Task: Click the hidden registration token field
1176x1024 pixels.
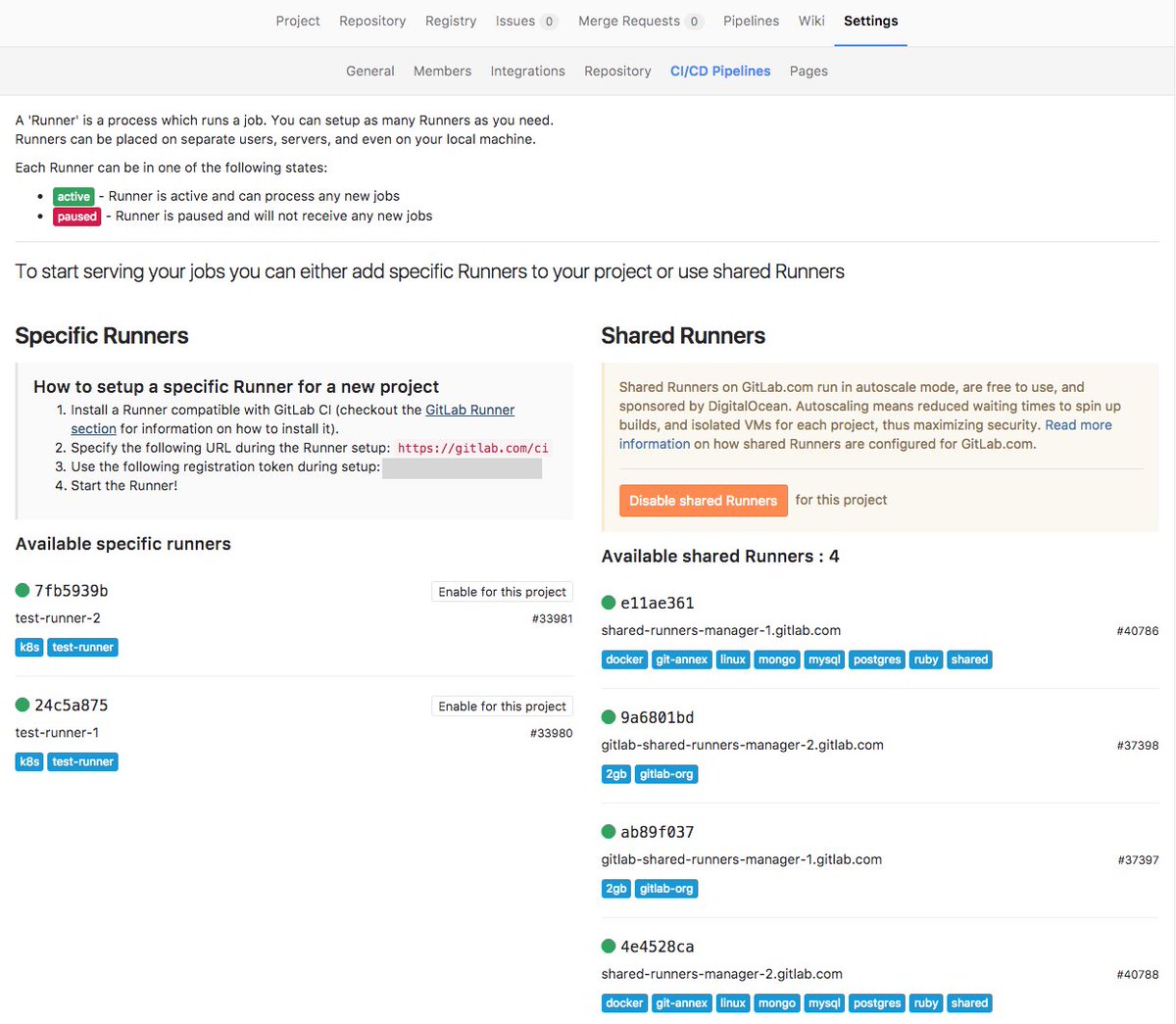Action: tap(462, 467)
